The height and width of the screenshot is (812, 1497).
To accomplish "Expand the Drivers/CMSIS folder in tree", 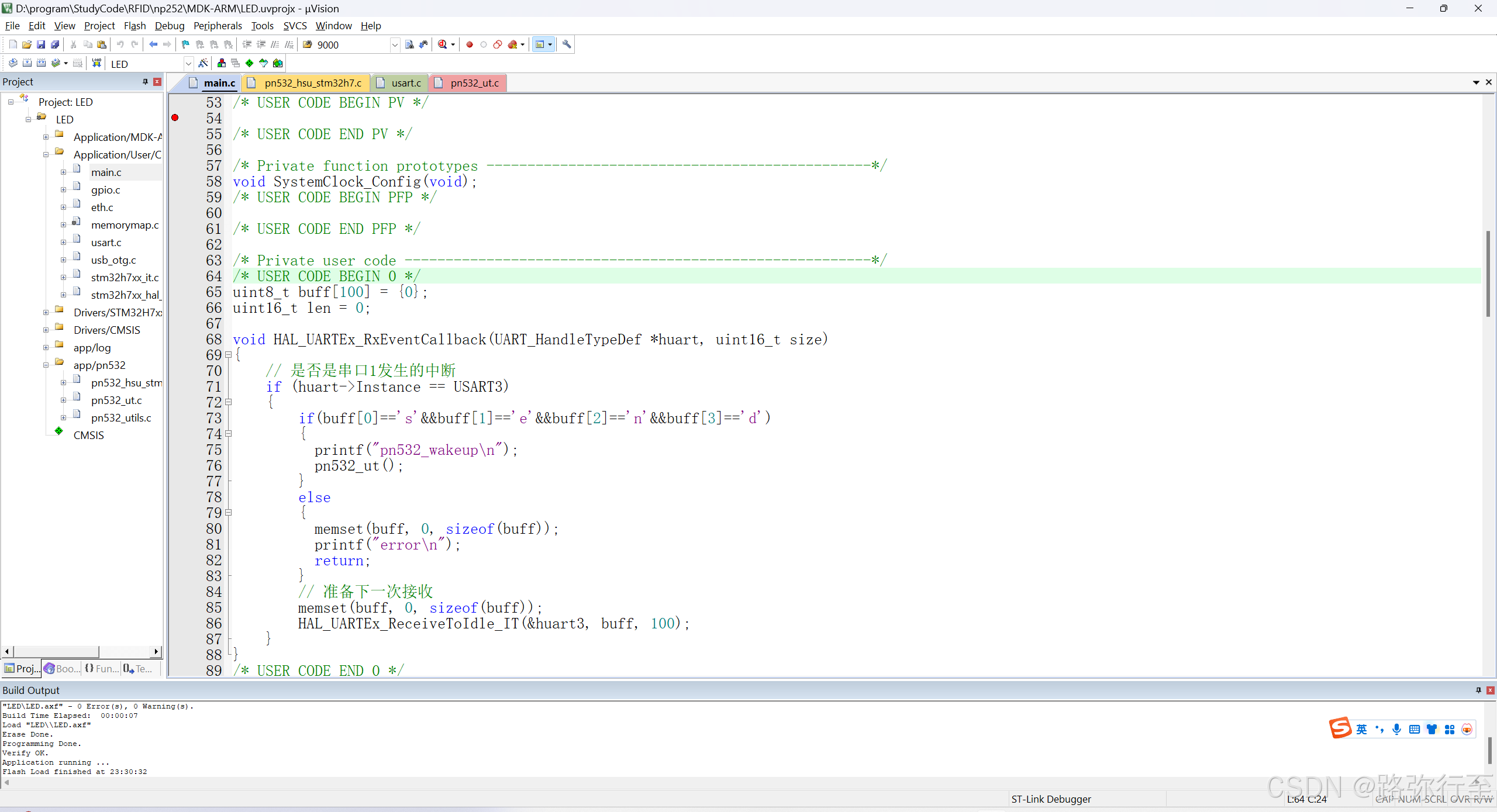I will (46, 330).
